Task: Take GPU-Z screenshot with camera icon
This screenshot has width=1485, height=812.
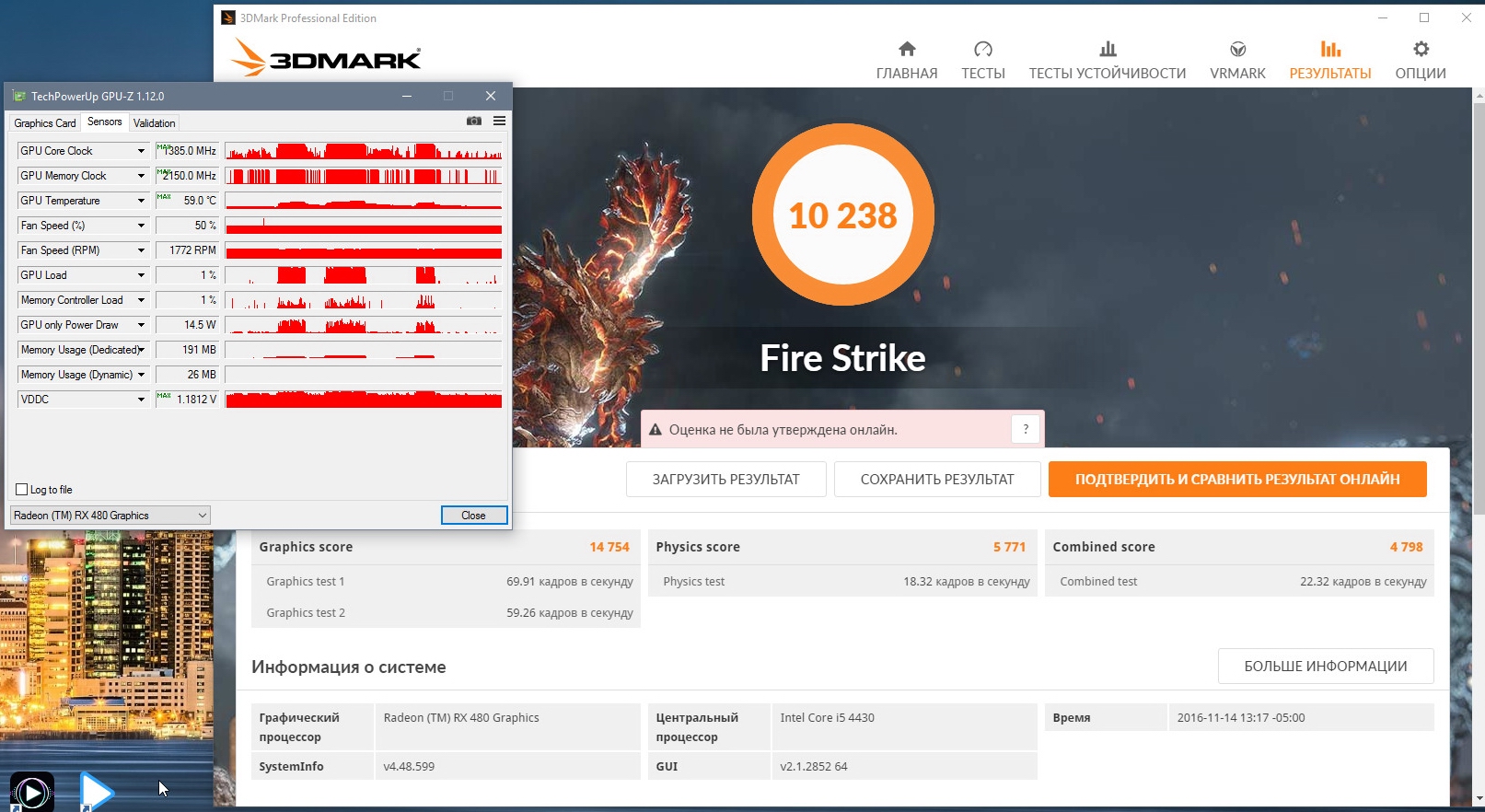Action: click(x=474, y=122)
